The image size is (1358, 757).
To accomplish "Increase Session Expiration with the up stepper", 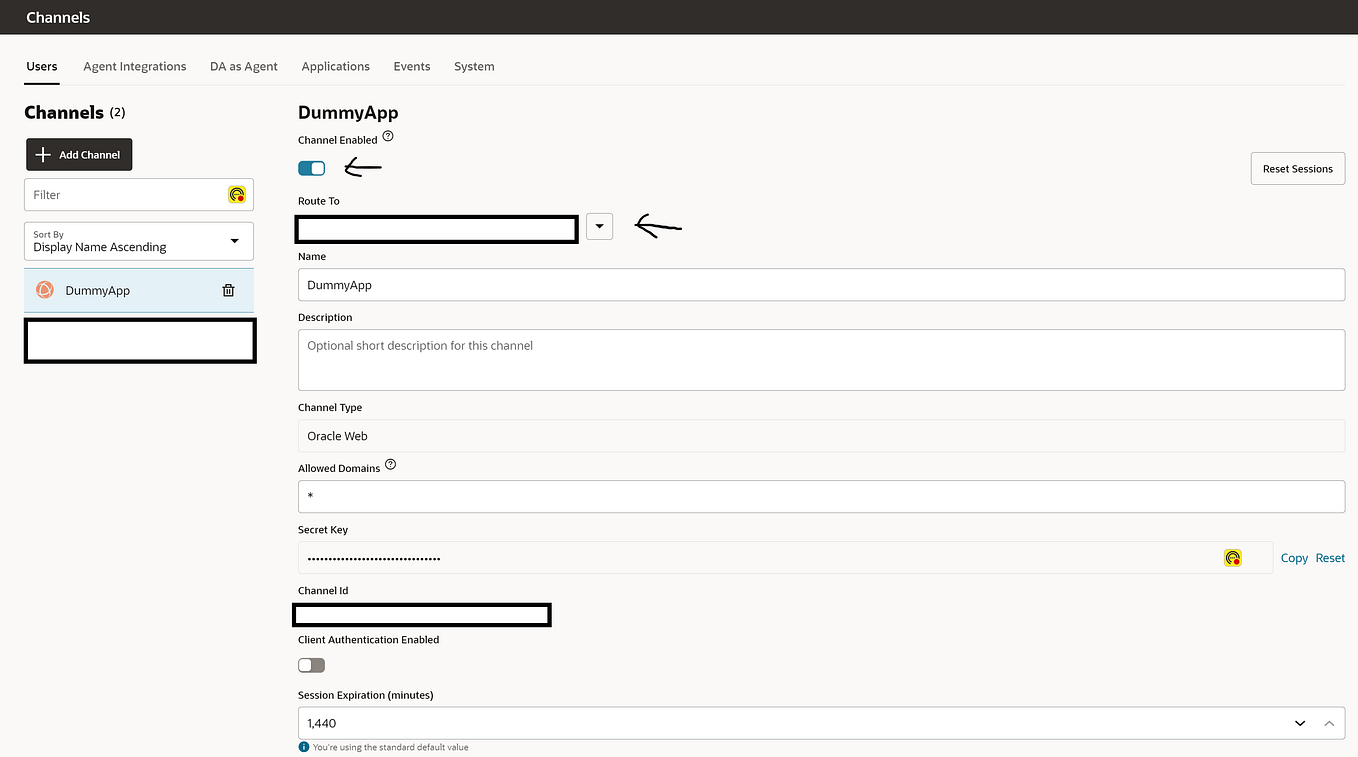I will (x=1329, y=722).
